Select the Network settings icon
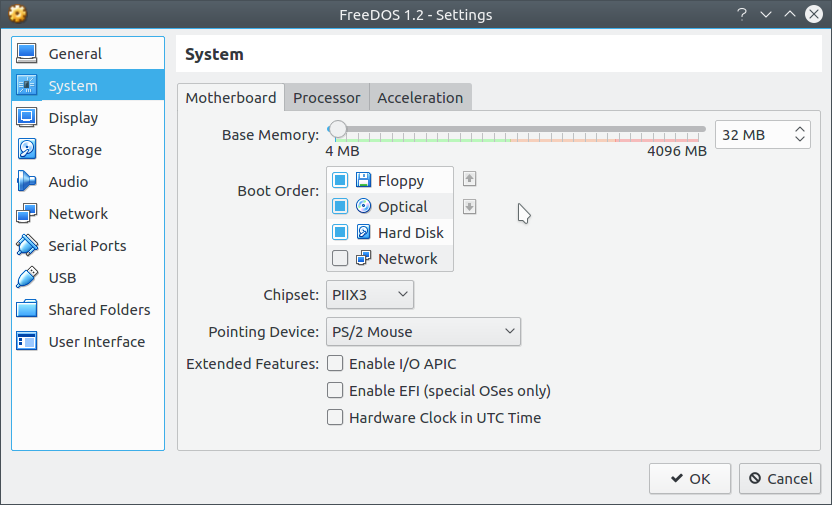Image resolution: width=832 pixels, height=505 pixels. pyautogui.click(x=27, y=214)
